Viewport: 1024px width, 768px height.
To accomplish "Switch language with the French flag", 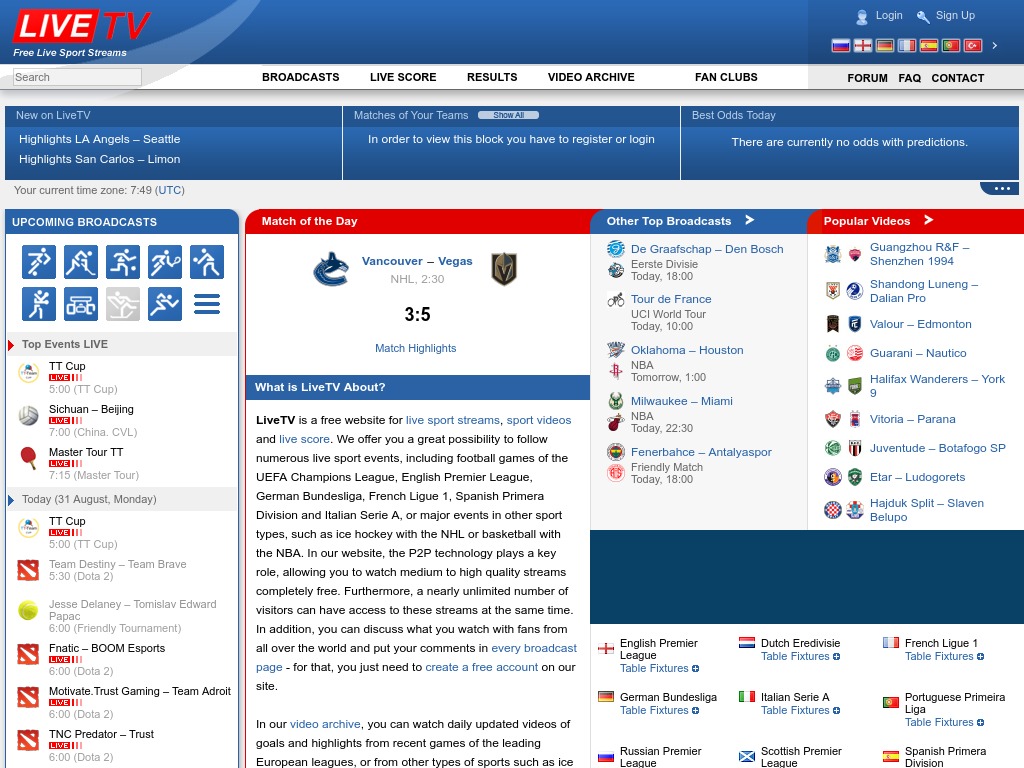I will [906, 45].
